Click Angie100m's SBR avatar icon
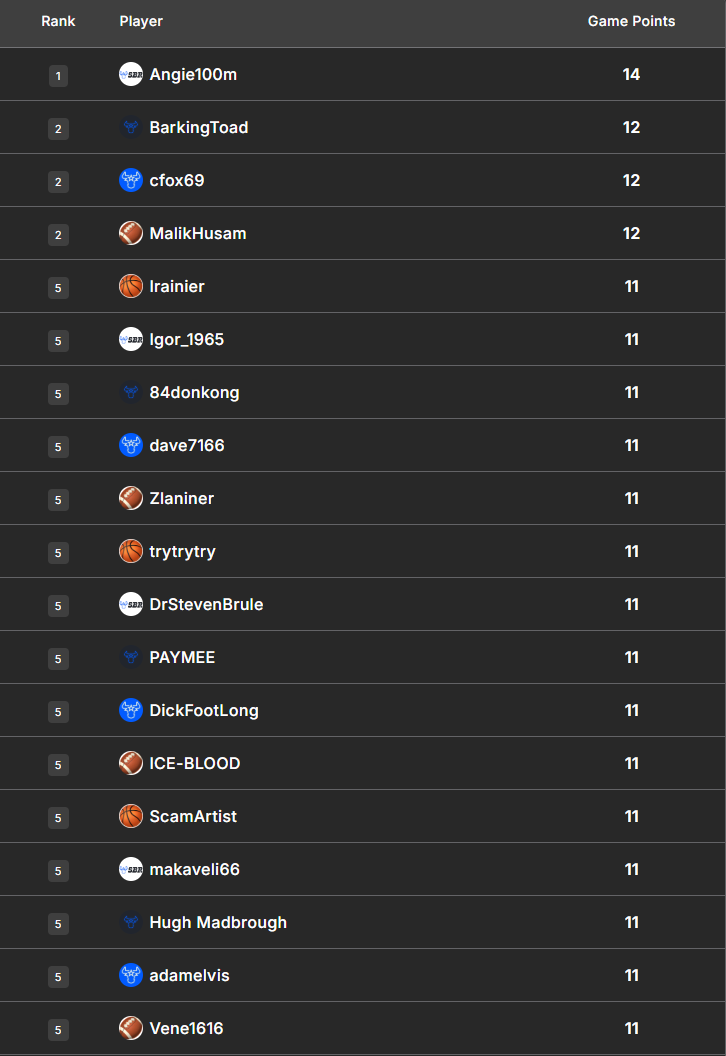 pos(131,74)
